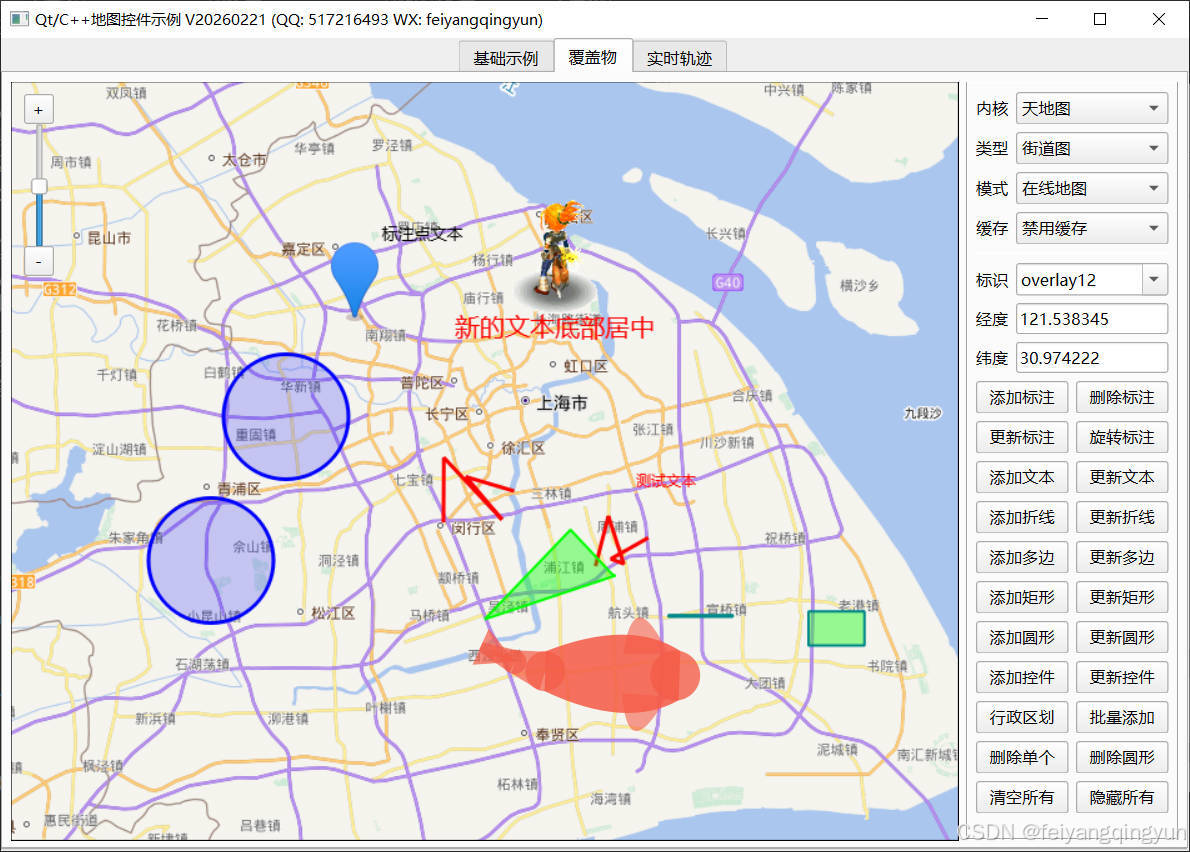The width and height of the screenshot is (1190, 852).
Task: Click the 松江区 label on map
Action: pos(332,613)
